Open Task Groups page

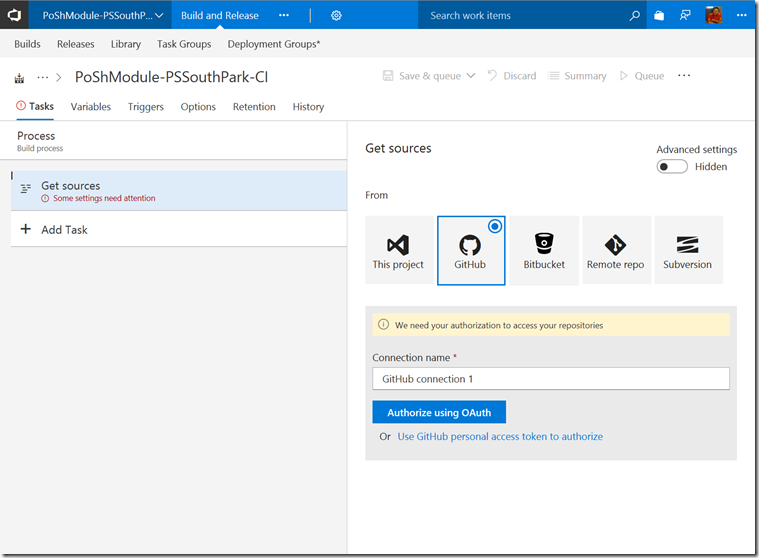click(184, 44)
